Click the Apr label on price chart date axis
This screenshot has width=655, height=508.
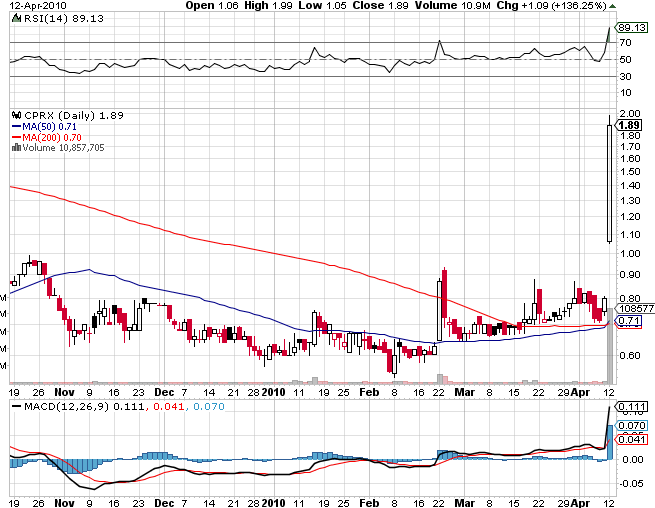(x=581, y=392)
